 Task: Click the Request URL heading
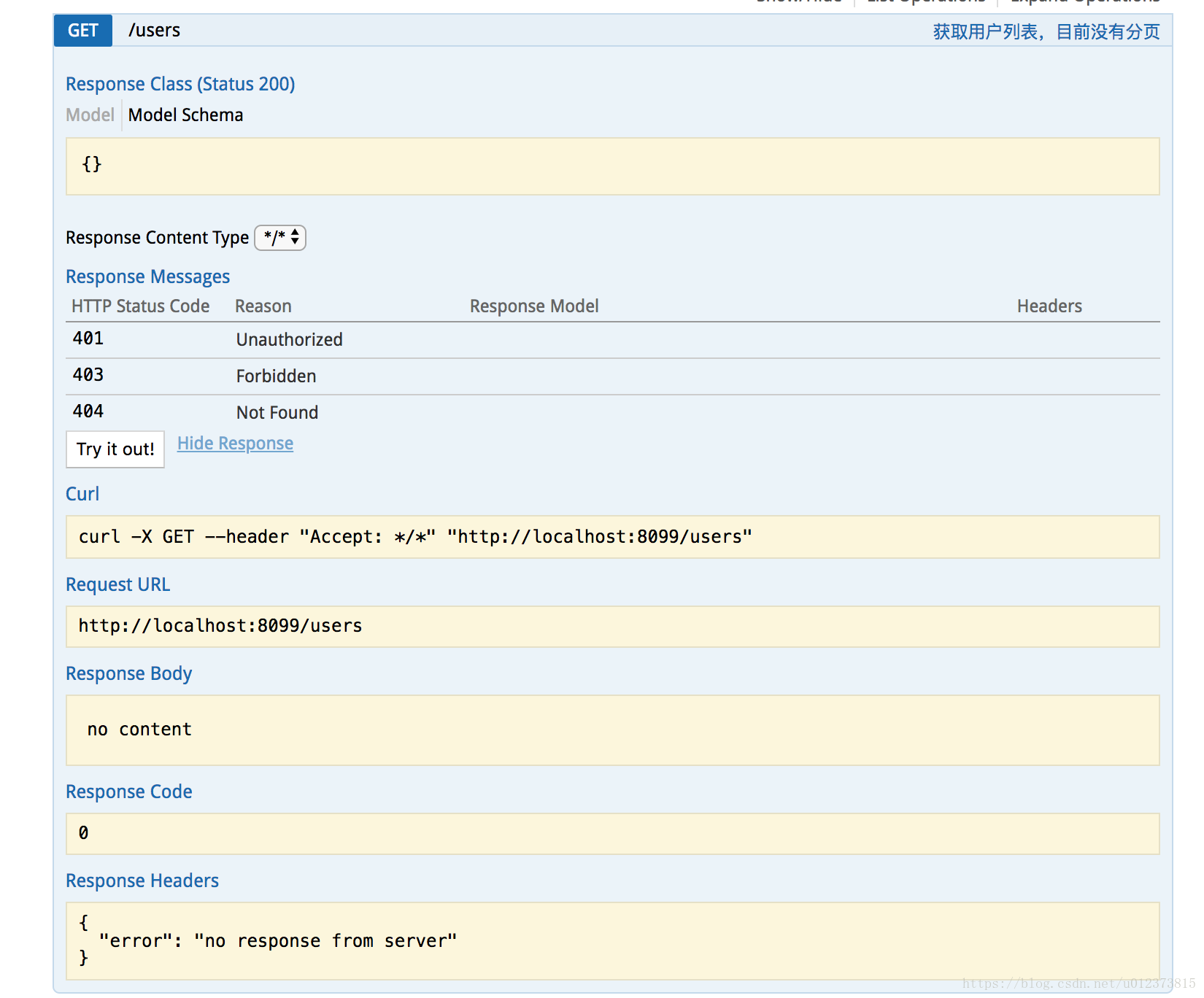point(117,585)
